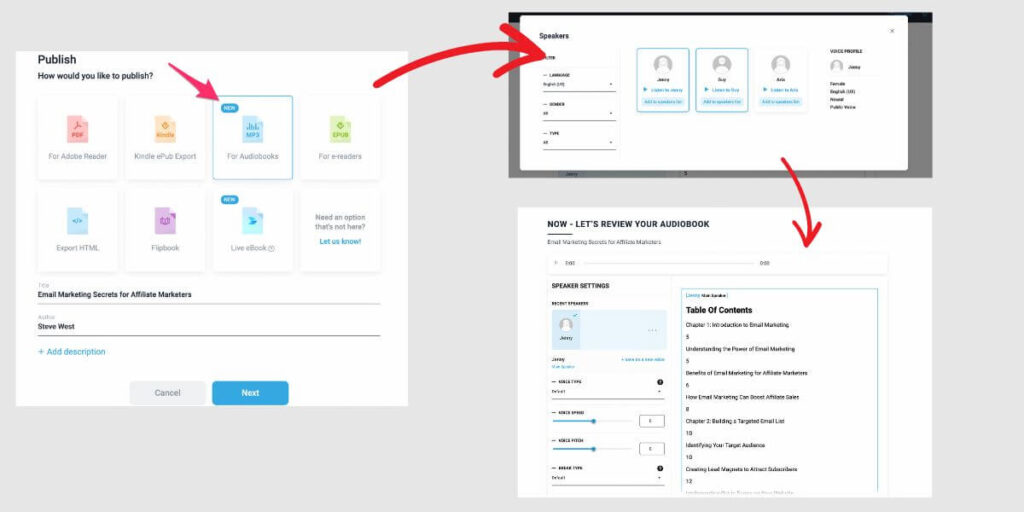Select the Flipbook publish icon
Viewport: 1024px width, 512px height.
[x=165, y=220]
